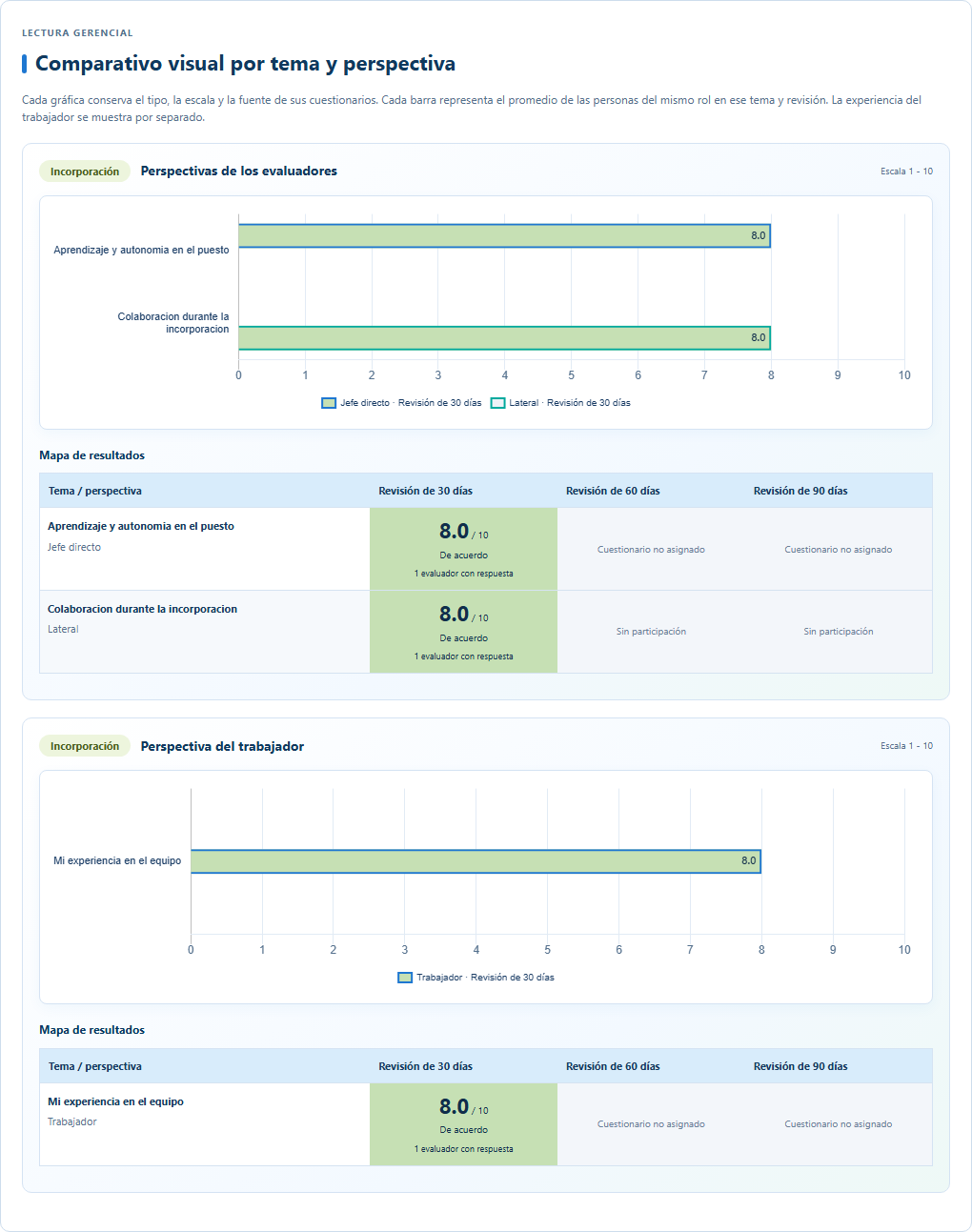This screenshot has height=1232, width=972.
Task: Click the Mi experiencia en el equipo axis label
Action: pos(117,860)
